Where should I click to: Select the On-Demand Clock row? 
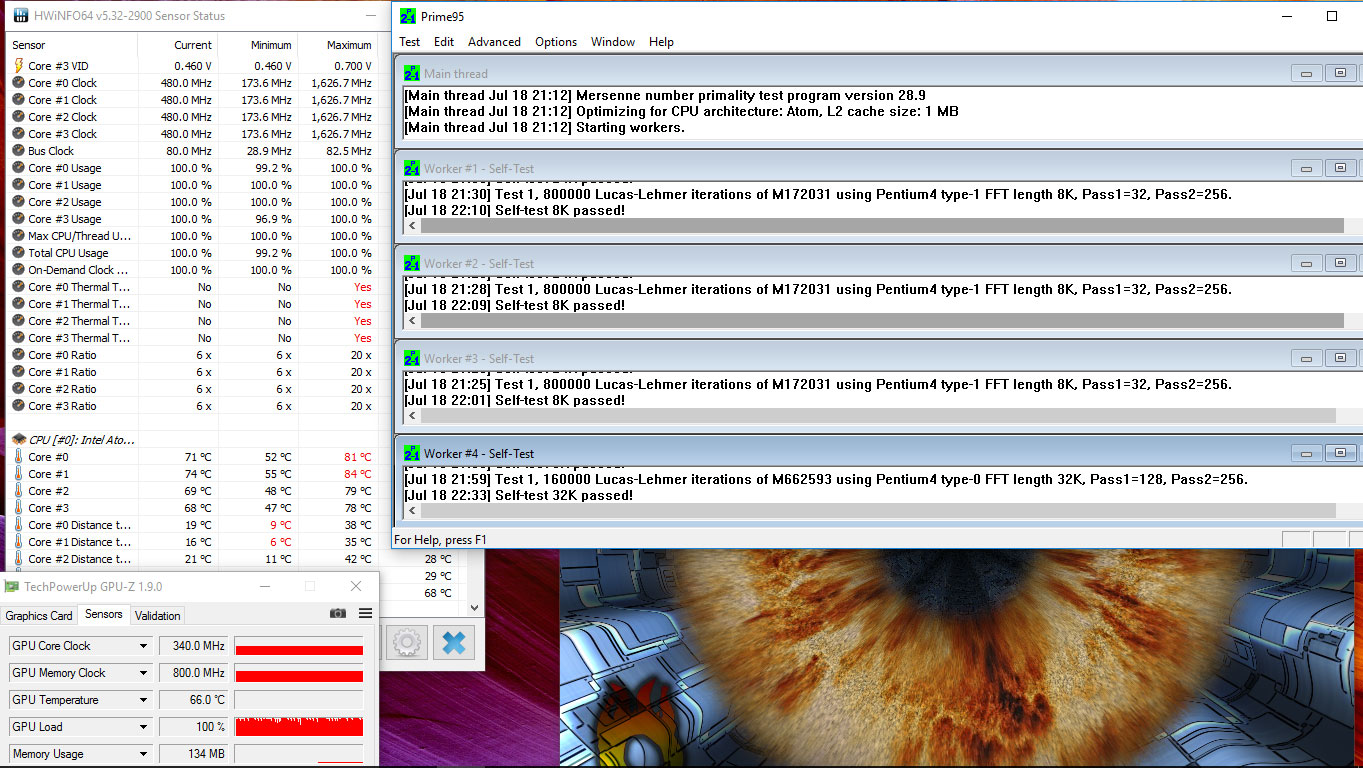pos(192,270)
